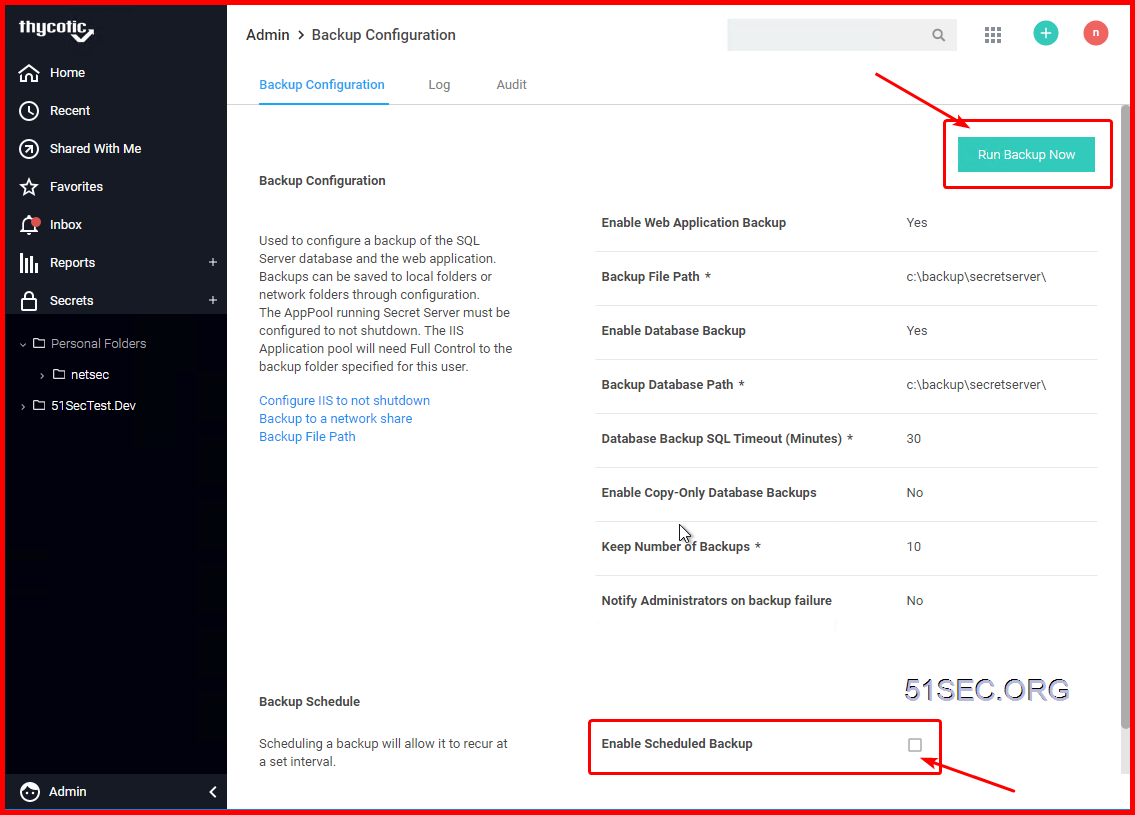
Task: Expand the Secrets plus sign
Action: 213,300
